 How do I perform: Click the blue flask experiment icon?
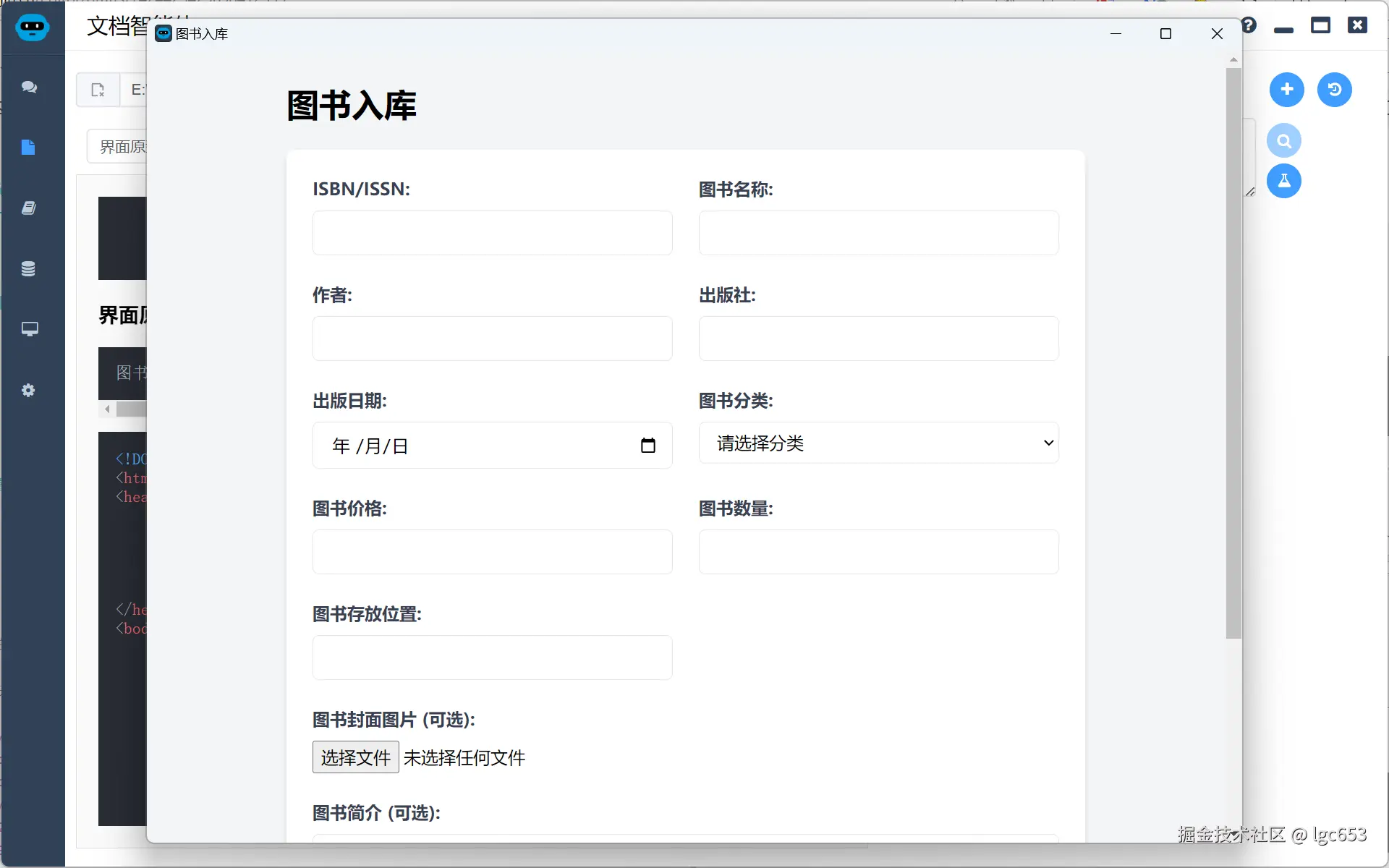[1283, 181]
